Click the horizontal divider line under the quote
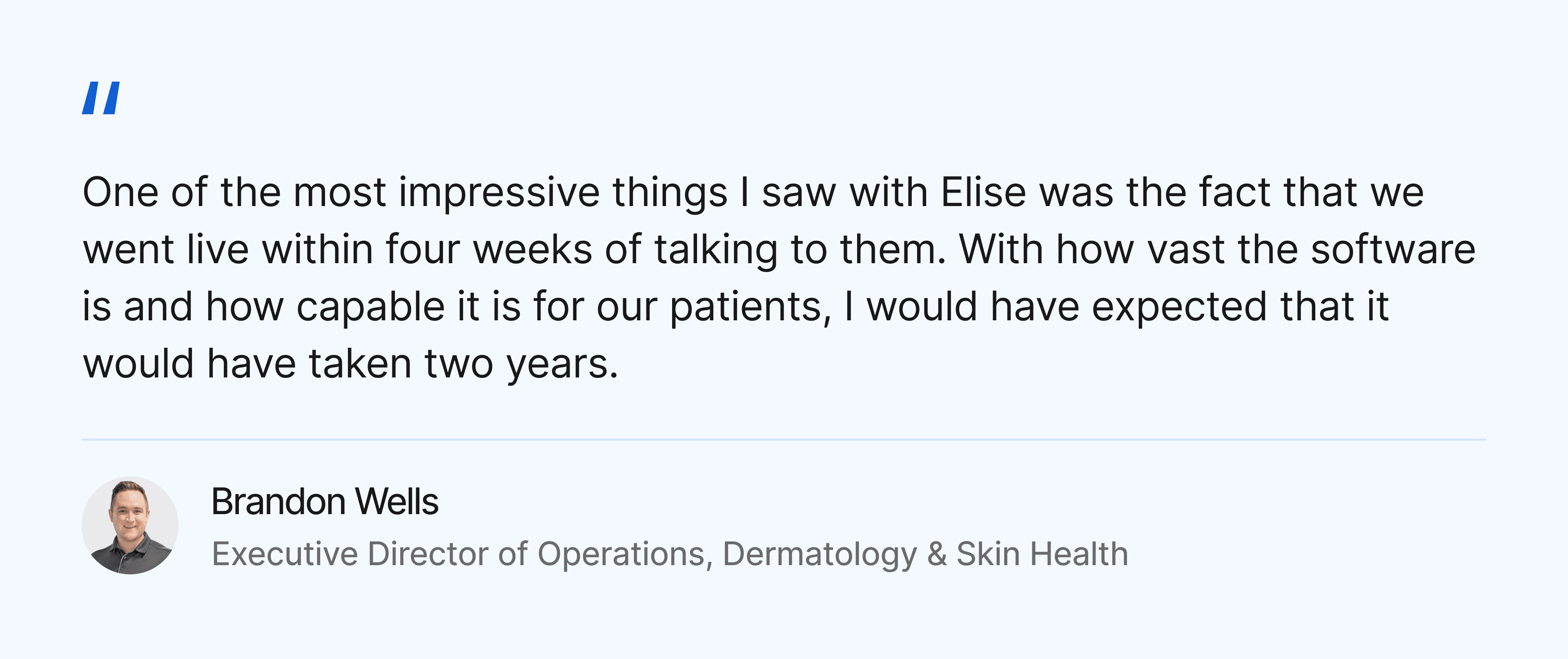Viewport: 1568px width, 659px height. (x=784, y=439)
